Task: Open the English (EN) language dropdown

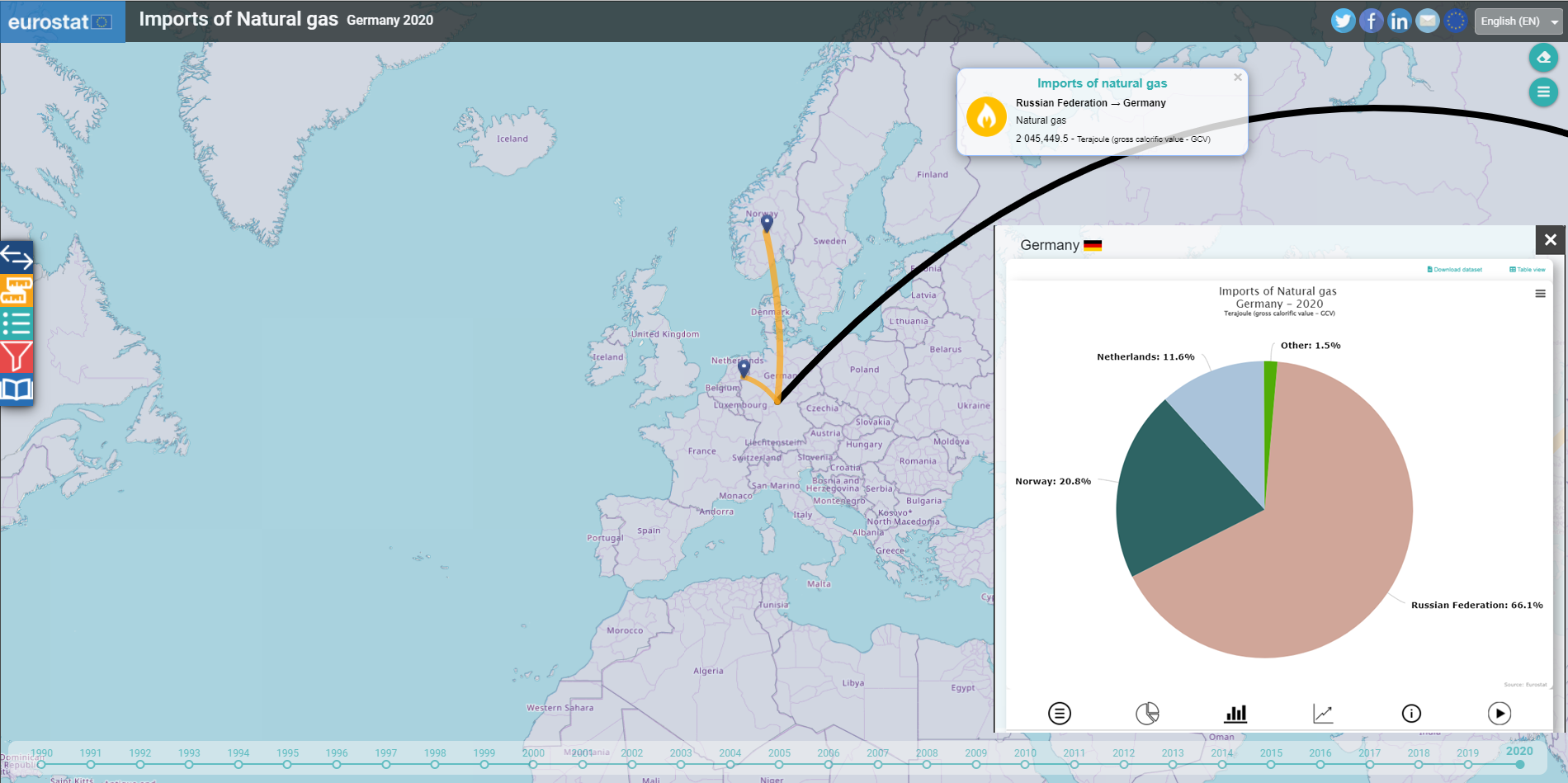Action: pyautogui.click(x=1520, y=21)
